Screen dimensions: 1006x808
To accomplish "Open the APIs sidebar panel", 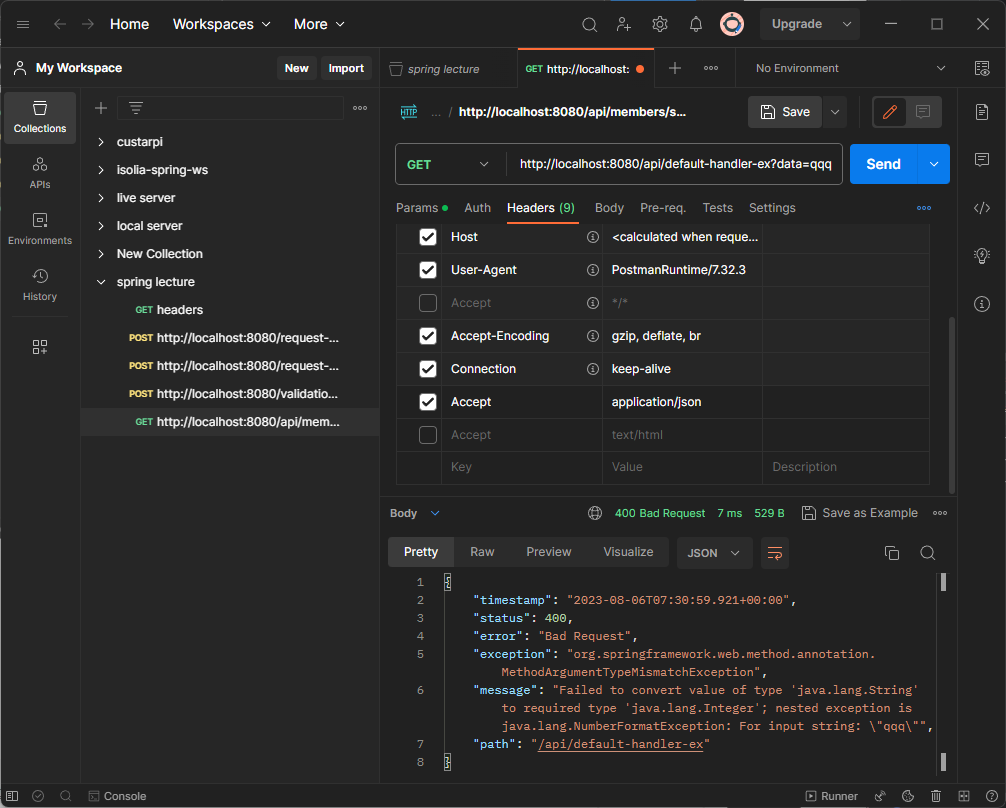I will click(40, 173).
